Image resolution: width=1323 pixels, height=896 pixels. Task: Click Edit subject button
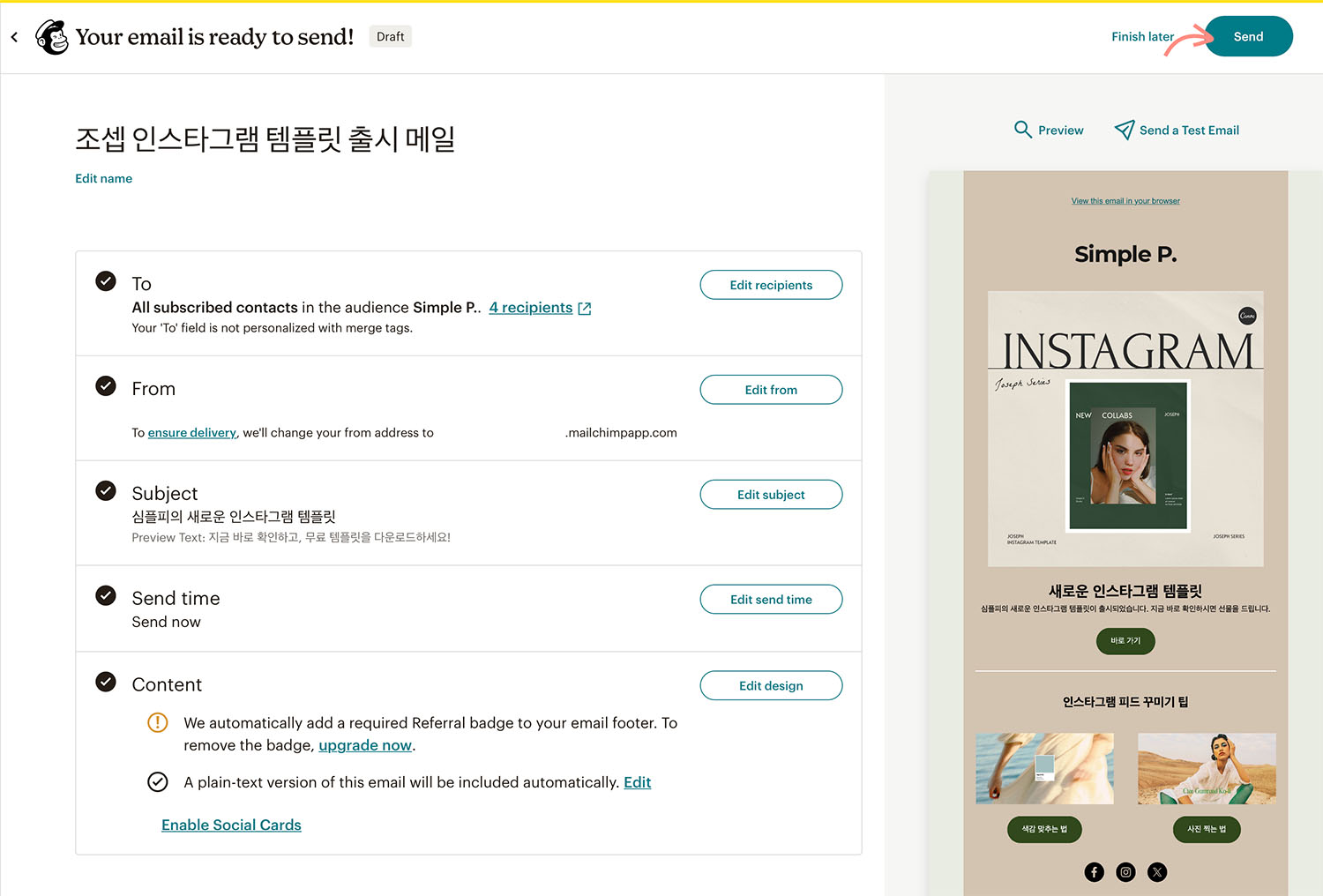coord(771,495)
